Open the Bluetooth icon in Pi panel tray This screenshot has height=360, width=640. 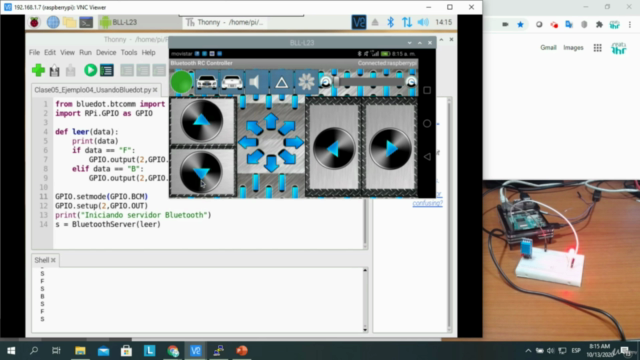coord(391,22)
